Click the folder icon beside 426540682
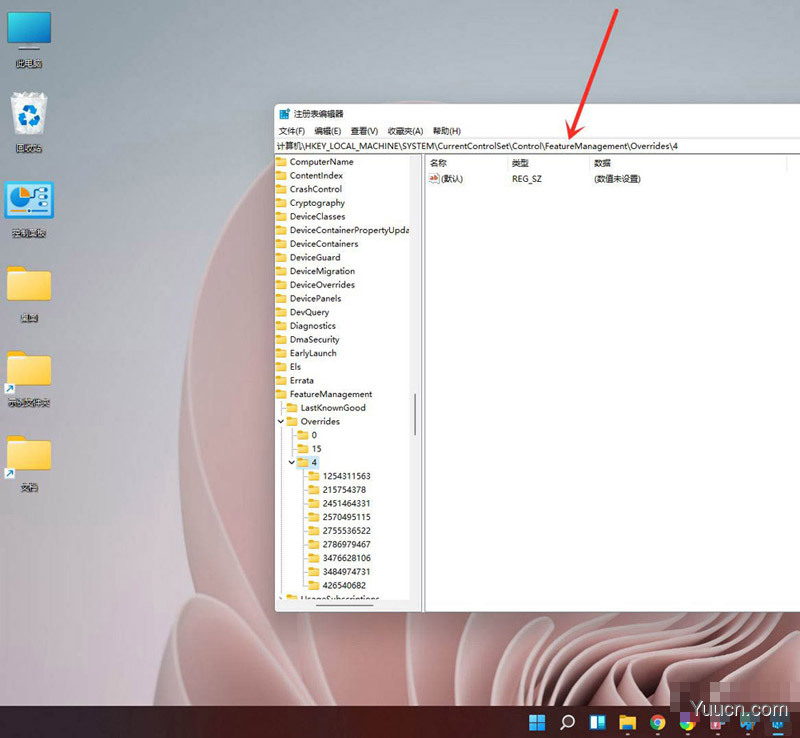Viewport: 800px width, 738px height. point(314,585)
